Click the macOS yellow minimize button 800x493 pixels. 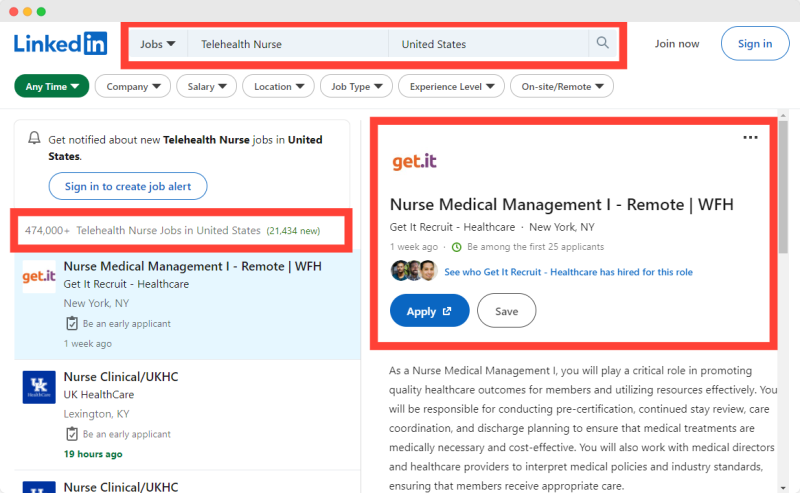click(28, 11)
